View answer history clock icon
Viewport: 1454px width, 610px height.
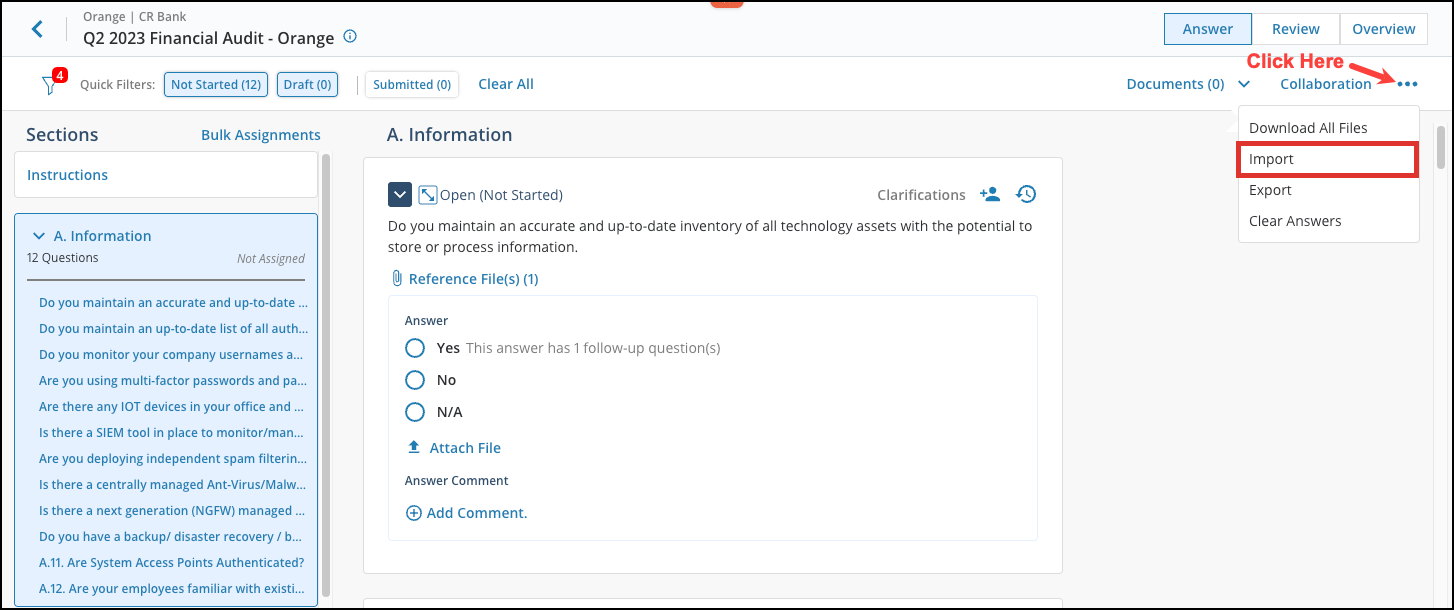[1026, 194]
